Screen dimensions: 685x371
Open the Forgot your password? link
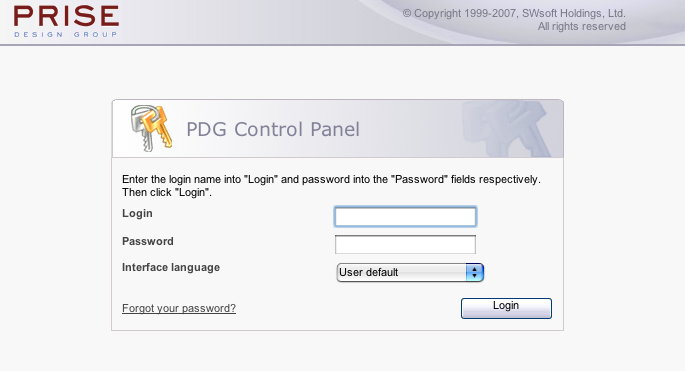(x=179, y=308)
